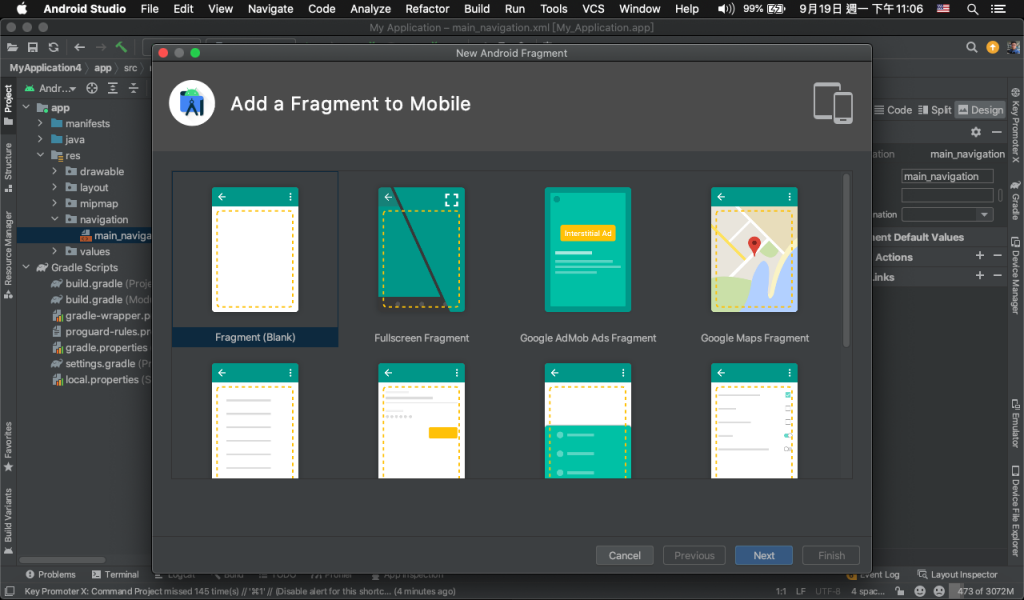1024x600 pixels.
Task: Click the Forward navigation arrow icon
Action: pos(101,47)
